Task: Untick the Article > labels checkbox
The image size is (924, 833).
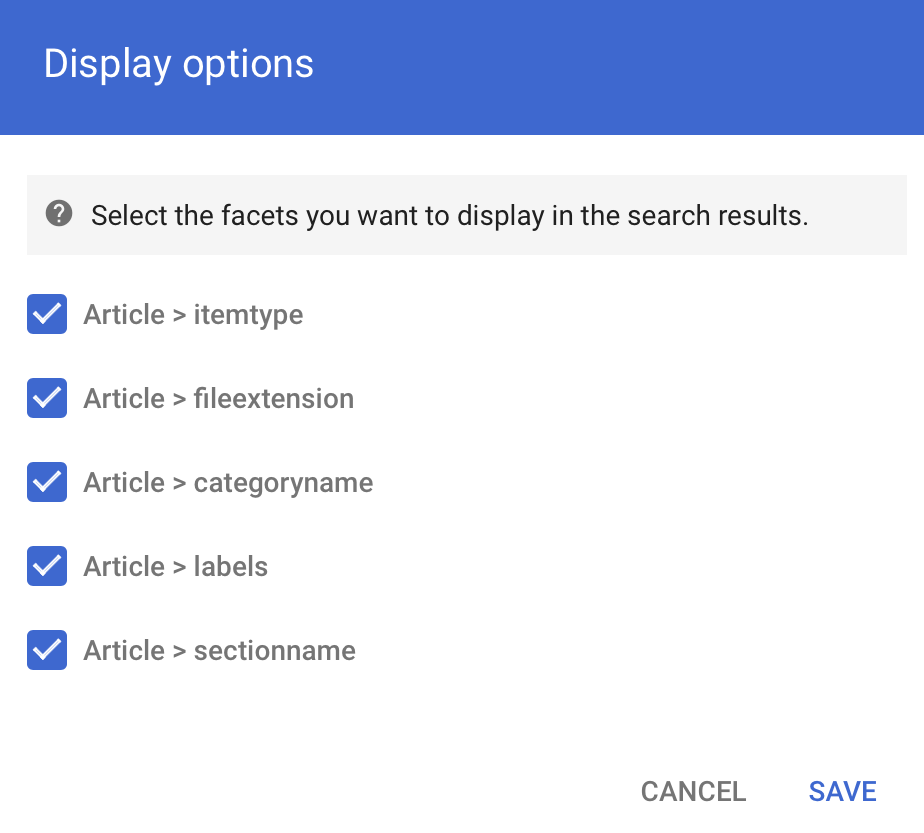Action: tap(47, 566)
